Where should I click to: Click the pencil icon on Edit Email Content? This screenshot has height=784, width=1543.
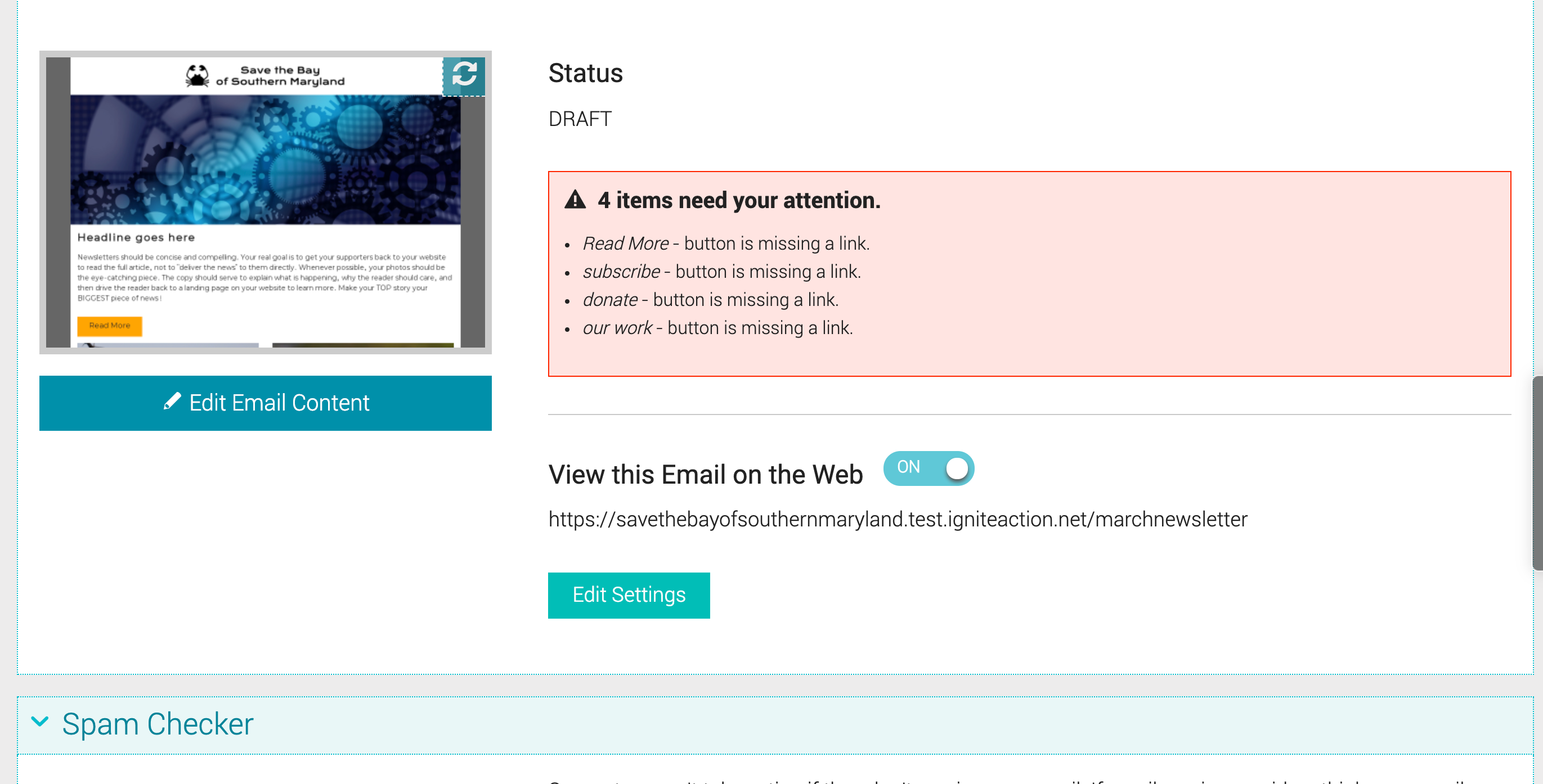tap(172, 402)
